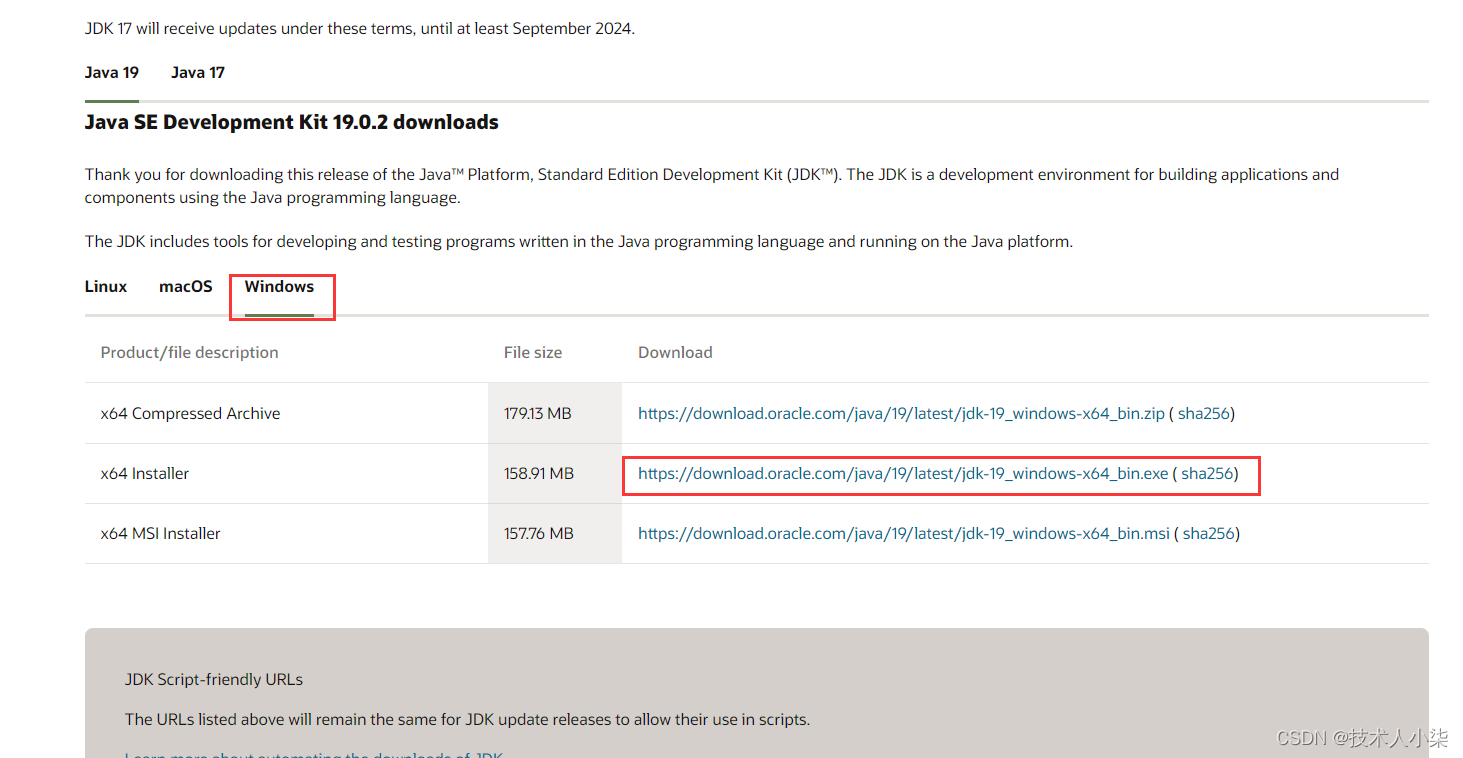
Task: Open sha256 link for the exe installer
Action: pyautogui.click(x=1207, y=474)
